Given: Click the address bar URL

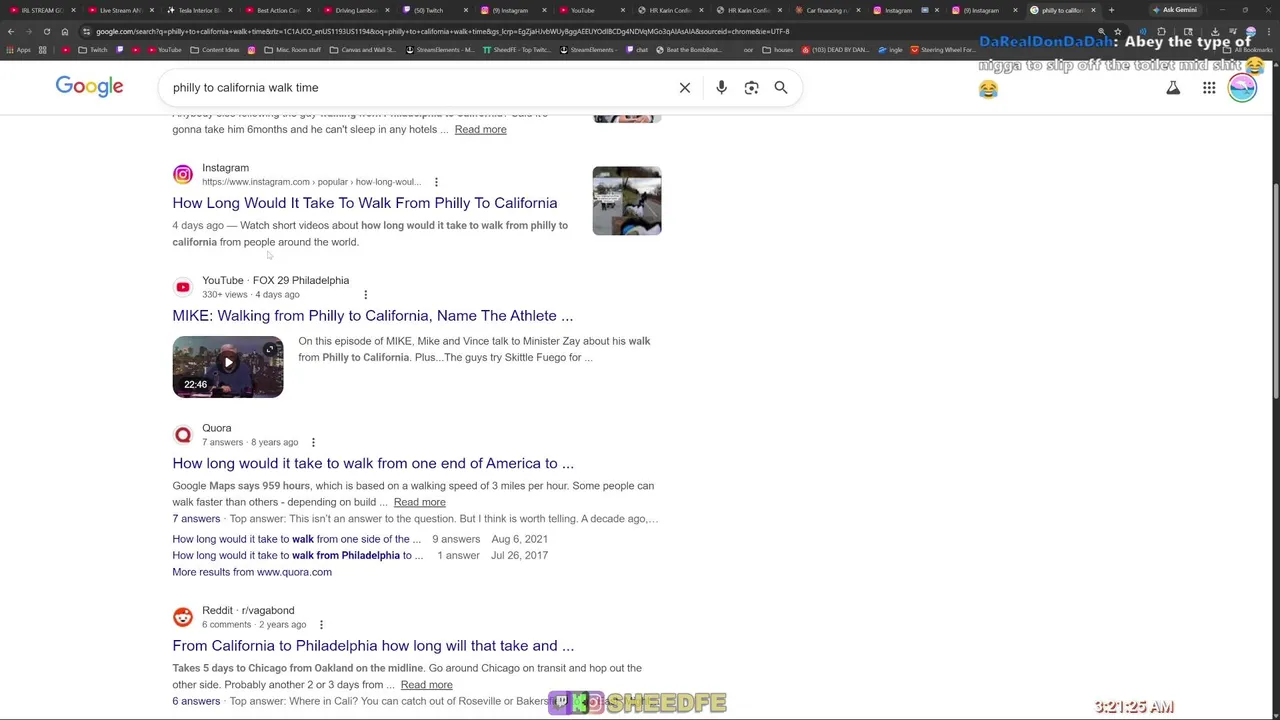Looking at the screenshot, I should pyautogui.click(x=443, y=31).
